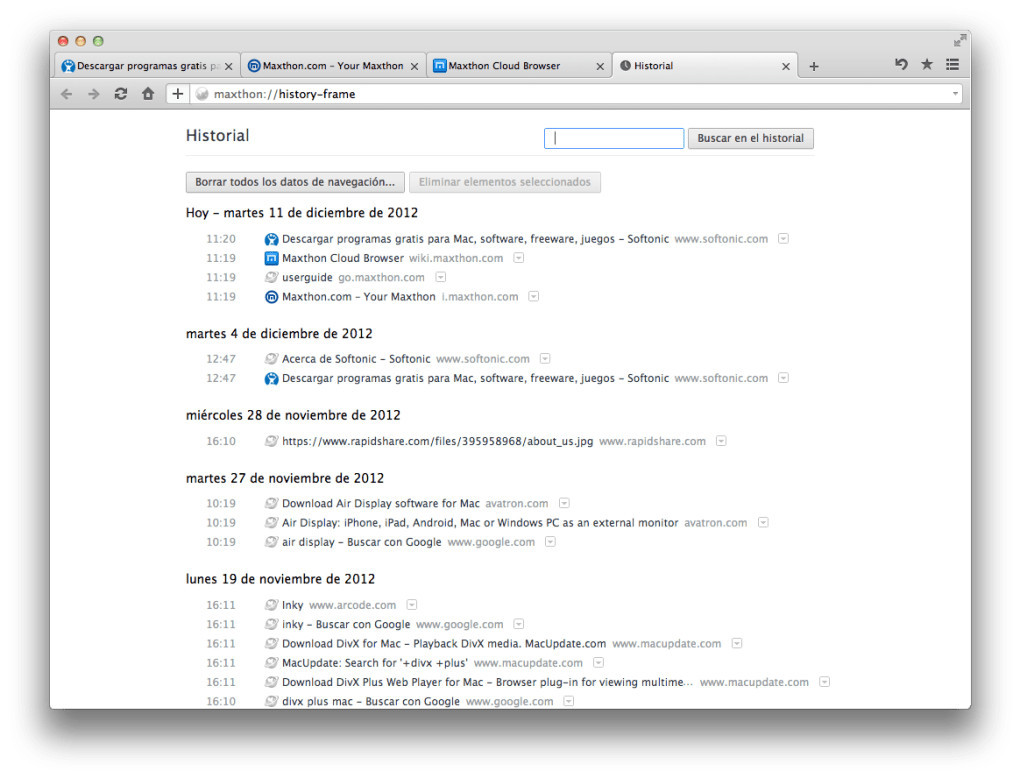Click Buscar en el historial button
Viewport: 1020px width, 778px height.
[751, 138]
